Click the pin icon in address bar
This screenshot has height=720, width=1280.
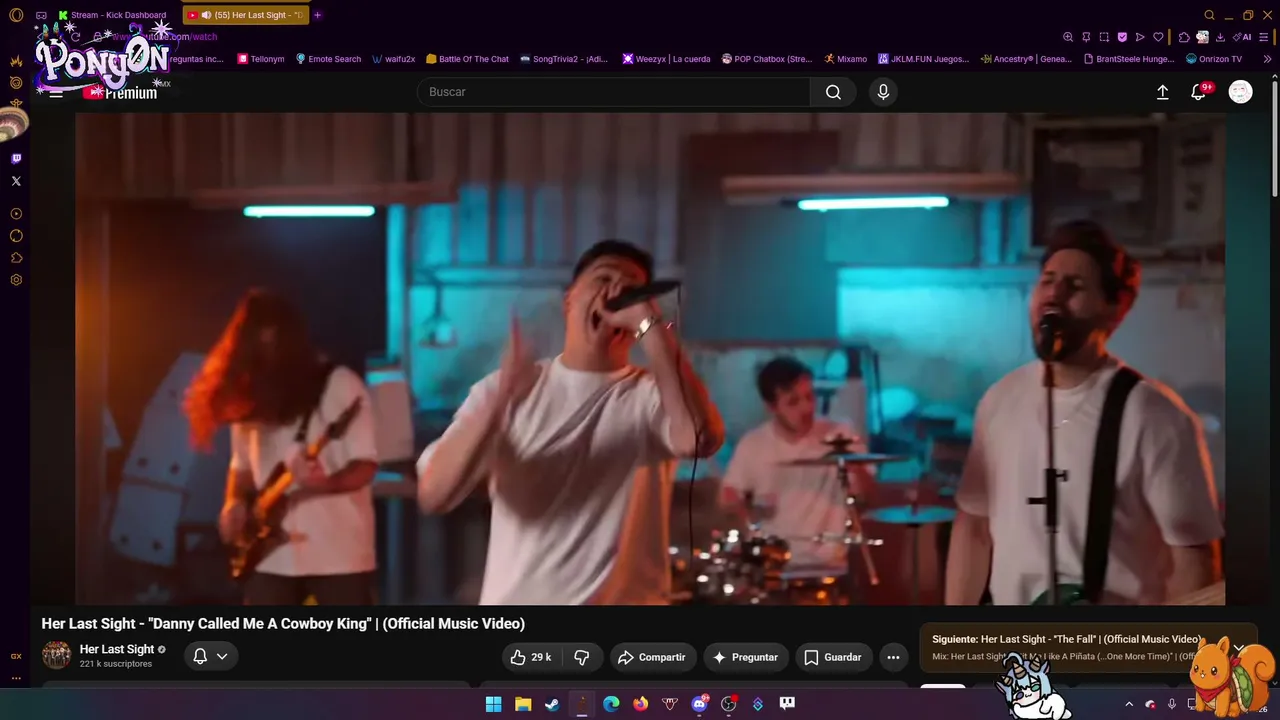tap(1086, 37)
